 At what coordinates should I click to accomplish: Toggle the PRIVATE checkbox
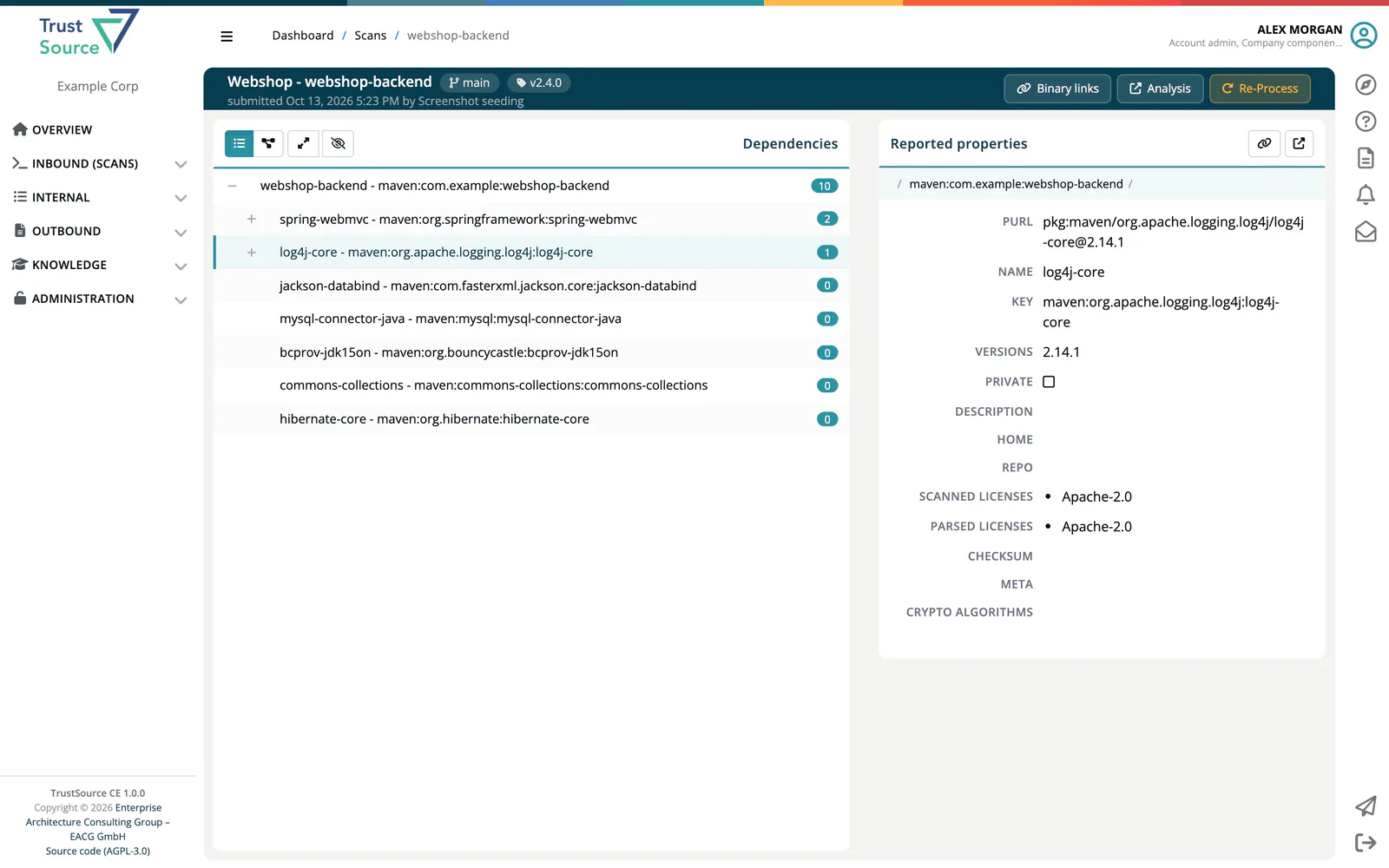(x=1049, y=382)
